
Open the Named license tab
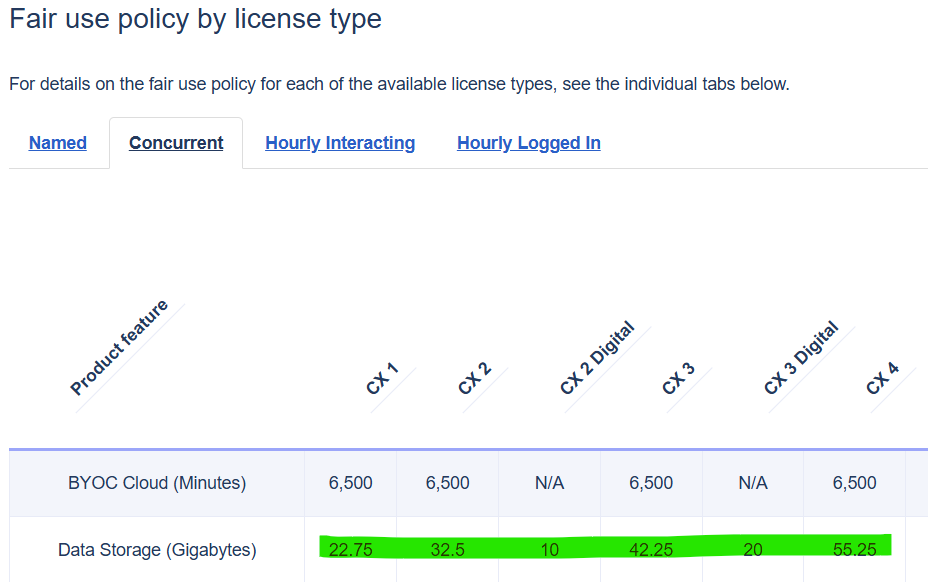tap(58, 143)
